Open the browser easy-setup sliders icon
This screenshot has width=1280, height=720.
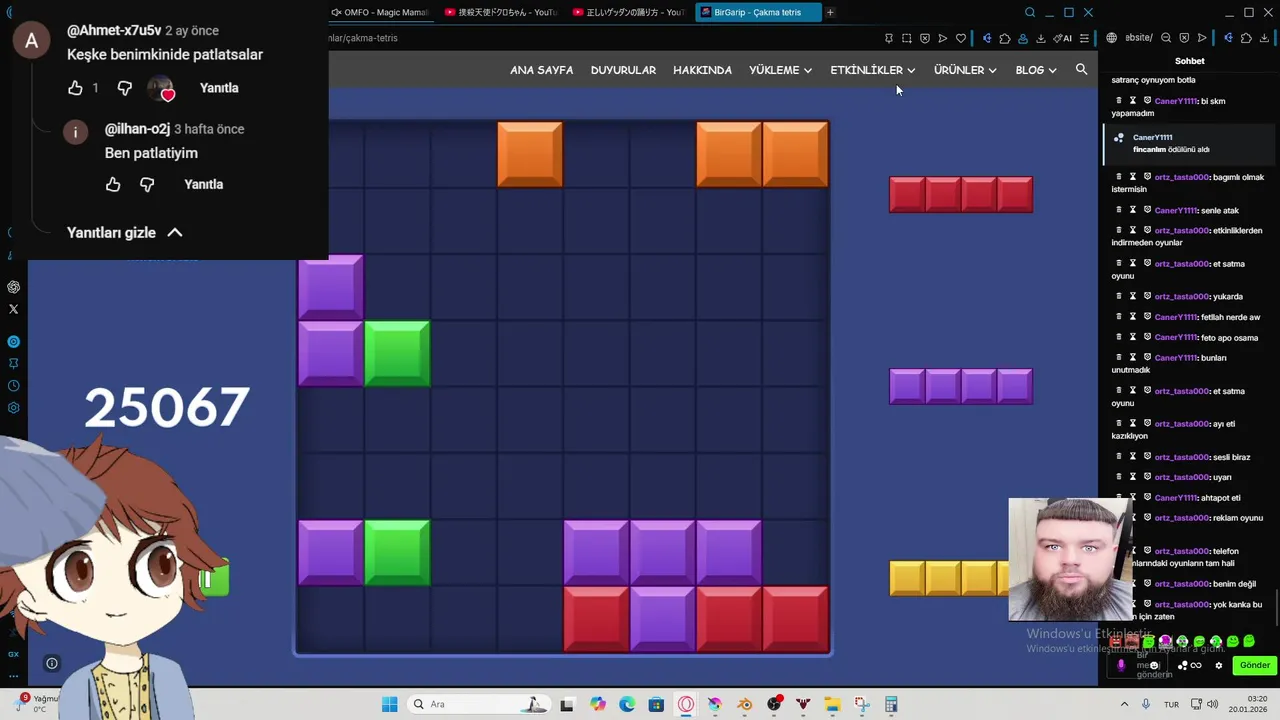click(x=1084, y=38)
